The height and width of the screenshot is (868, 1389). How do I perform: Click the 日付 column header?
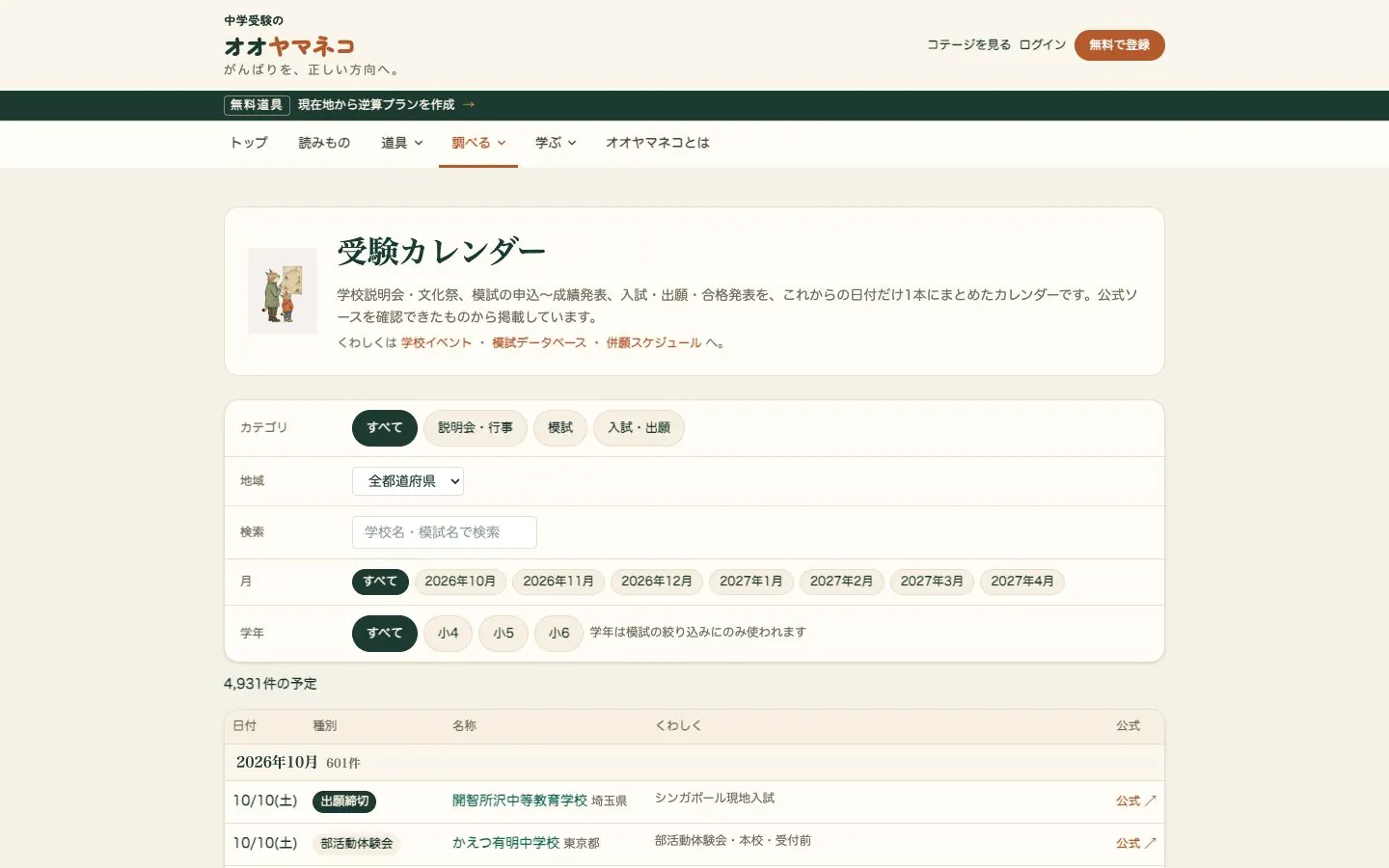point(245,726)
